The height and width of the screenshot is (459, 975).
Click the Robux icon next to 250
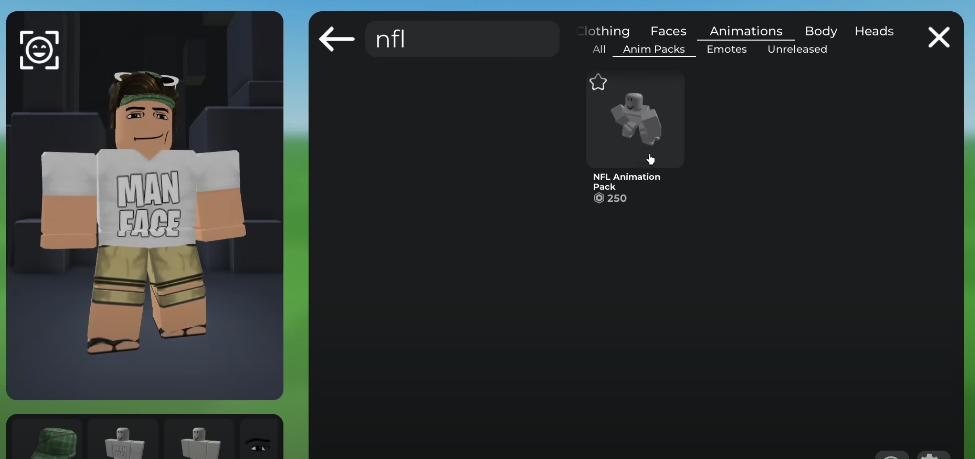point(599,198)
